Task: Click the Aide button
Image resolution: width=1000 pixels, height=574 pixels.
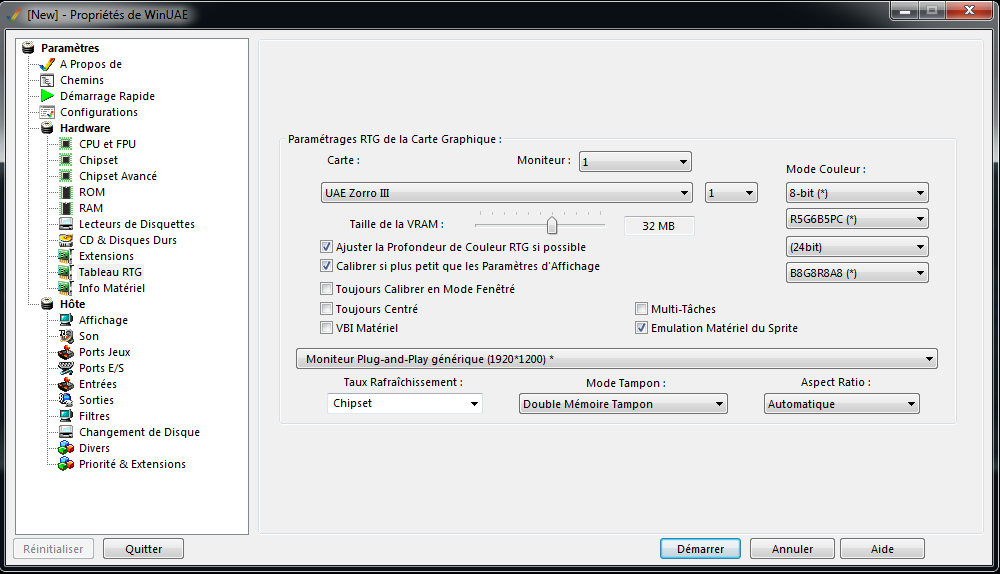Action: click(882, 548)
